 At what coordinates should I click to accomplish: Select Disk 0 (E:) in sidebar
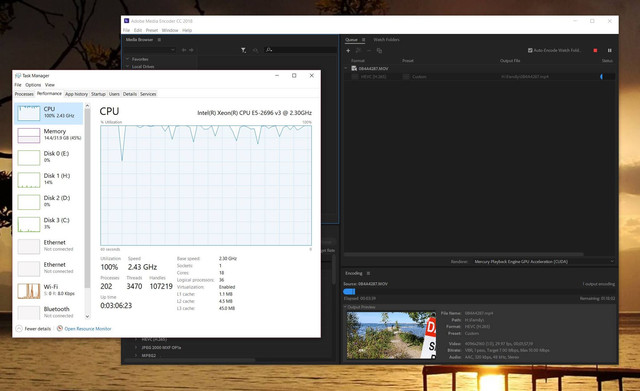49,157
